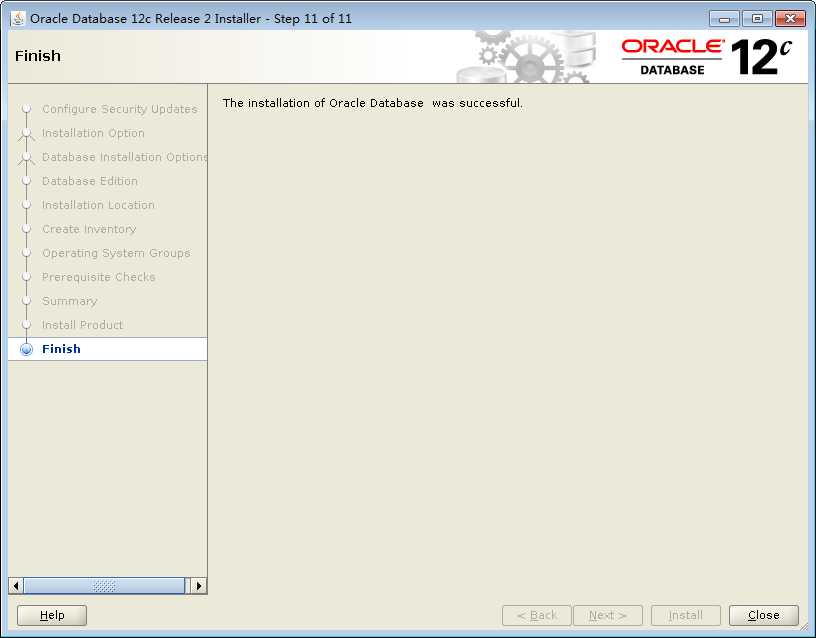Minimize the Oracle installer window

click(724, 19)
